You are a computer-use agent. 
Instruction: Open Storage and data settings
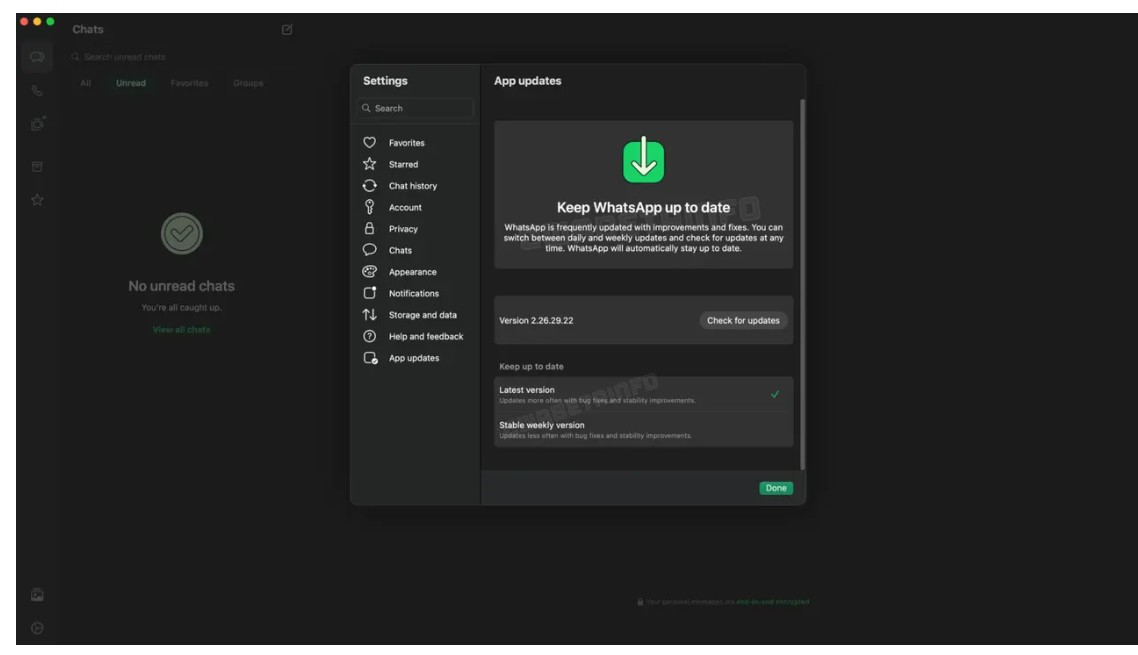click(x=415, y=314)
